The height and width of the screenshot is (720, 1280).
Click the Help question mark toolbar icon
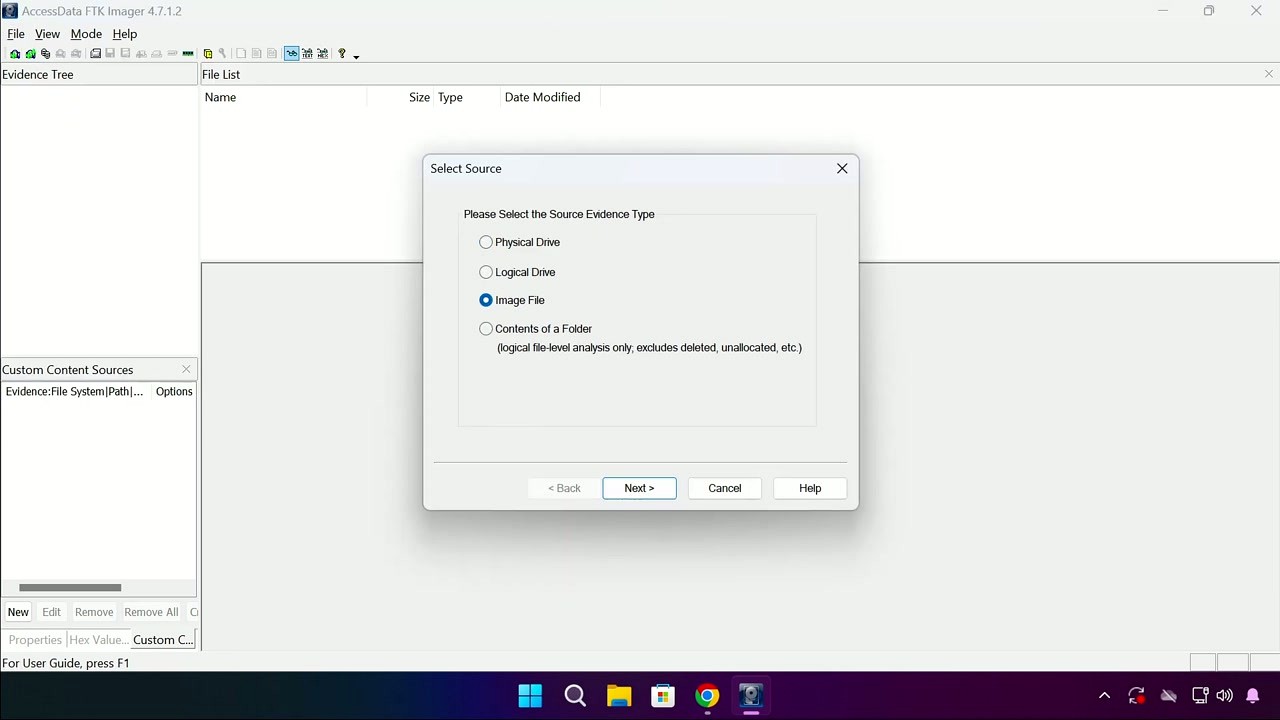click(x=341, y=53)
